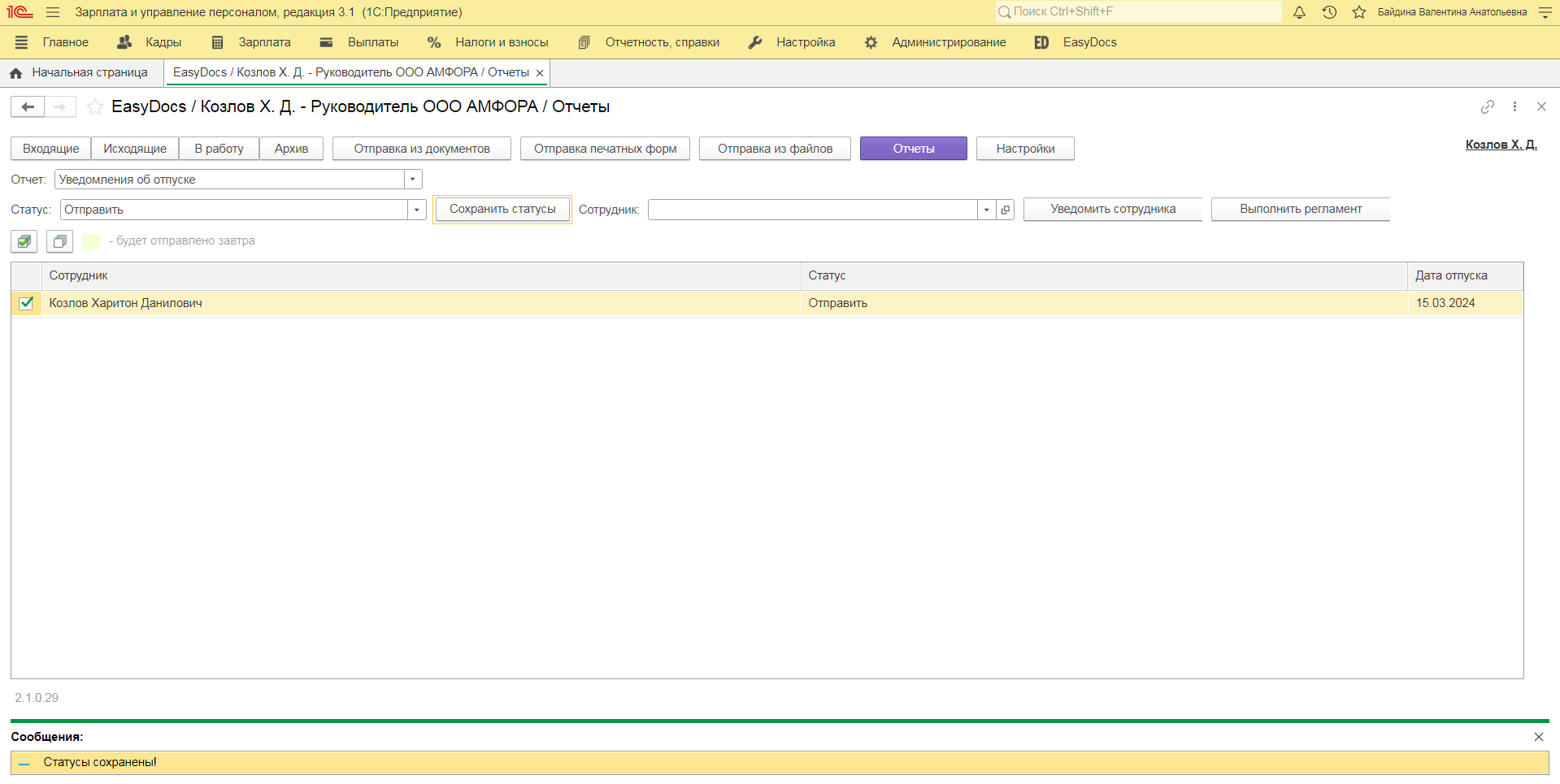Switch to Исходящие tab
The width and height of the screenshot is (1560, 784).
point(135,149)
